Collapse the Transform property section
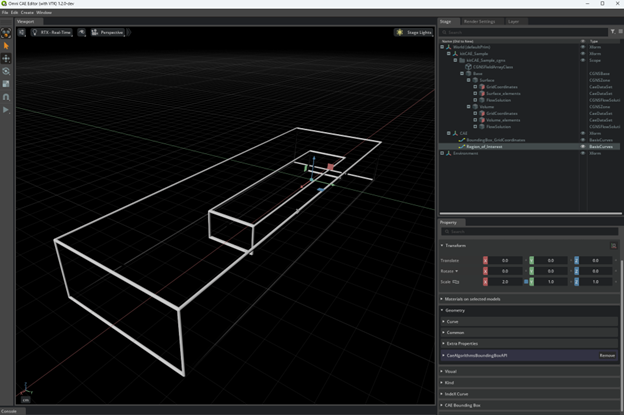 pos(442,245)
